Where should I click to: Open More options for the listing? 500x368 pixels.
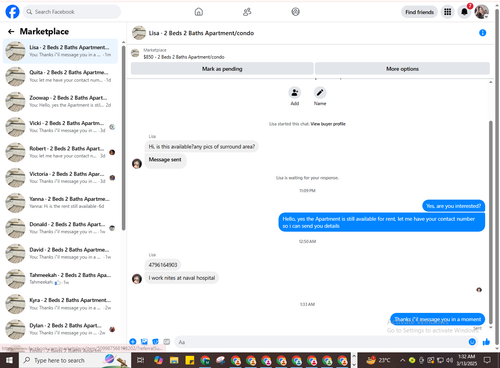[402, 69]
